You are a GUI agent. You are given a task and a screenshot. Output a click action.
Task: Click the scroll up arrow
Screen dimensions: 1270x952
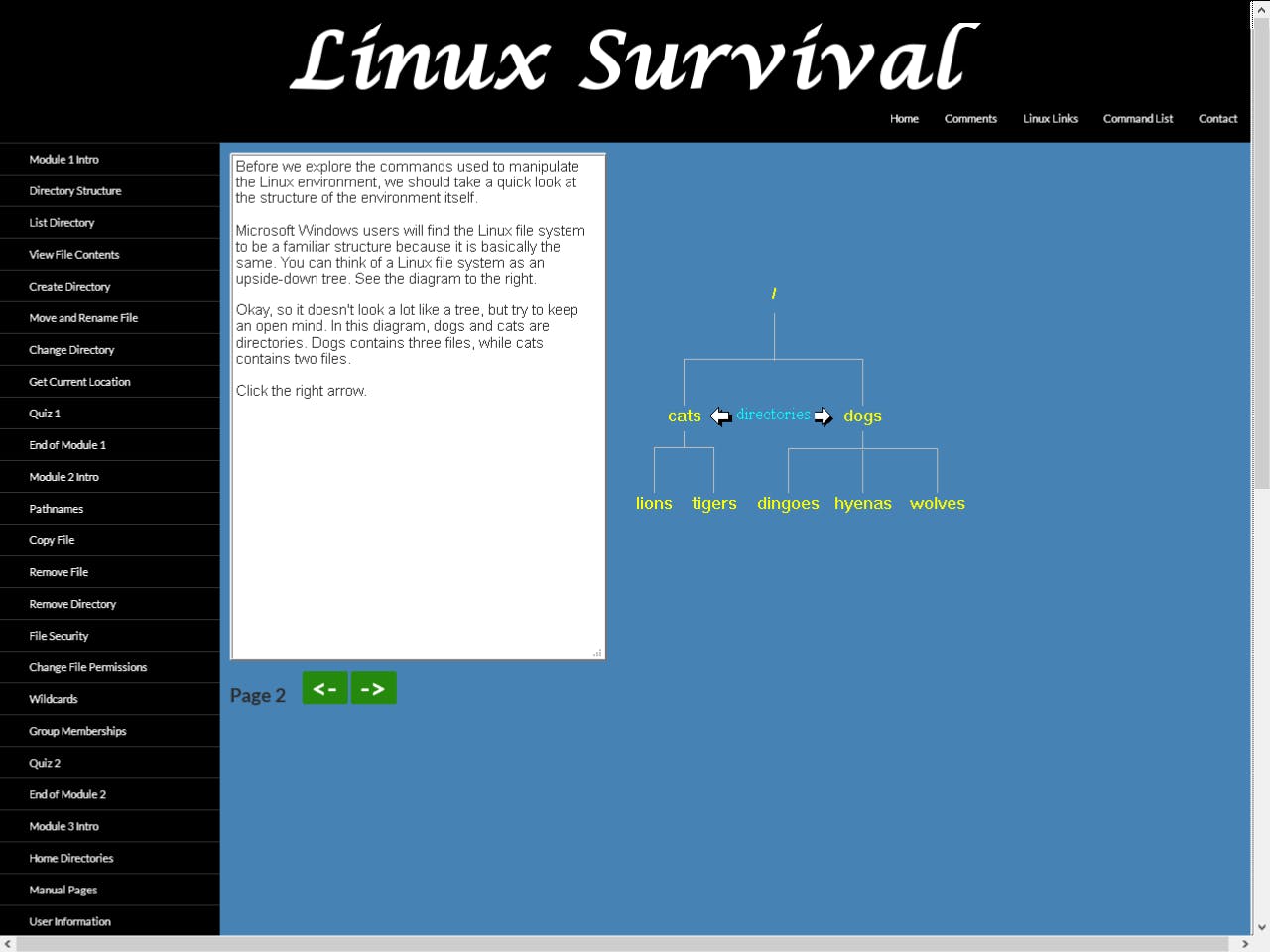click(x=1261, y=8)
